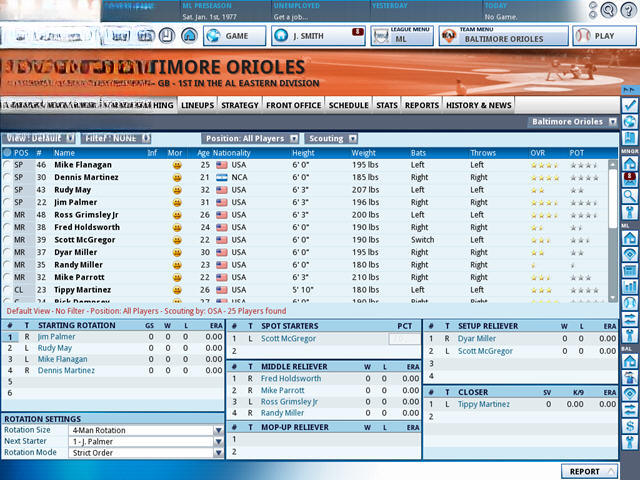The width and height of the screenshot is (640, 480).
Task: Select radio button for Mike Flanagan
Action: tap(7, 165)
